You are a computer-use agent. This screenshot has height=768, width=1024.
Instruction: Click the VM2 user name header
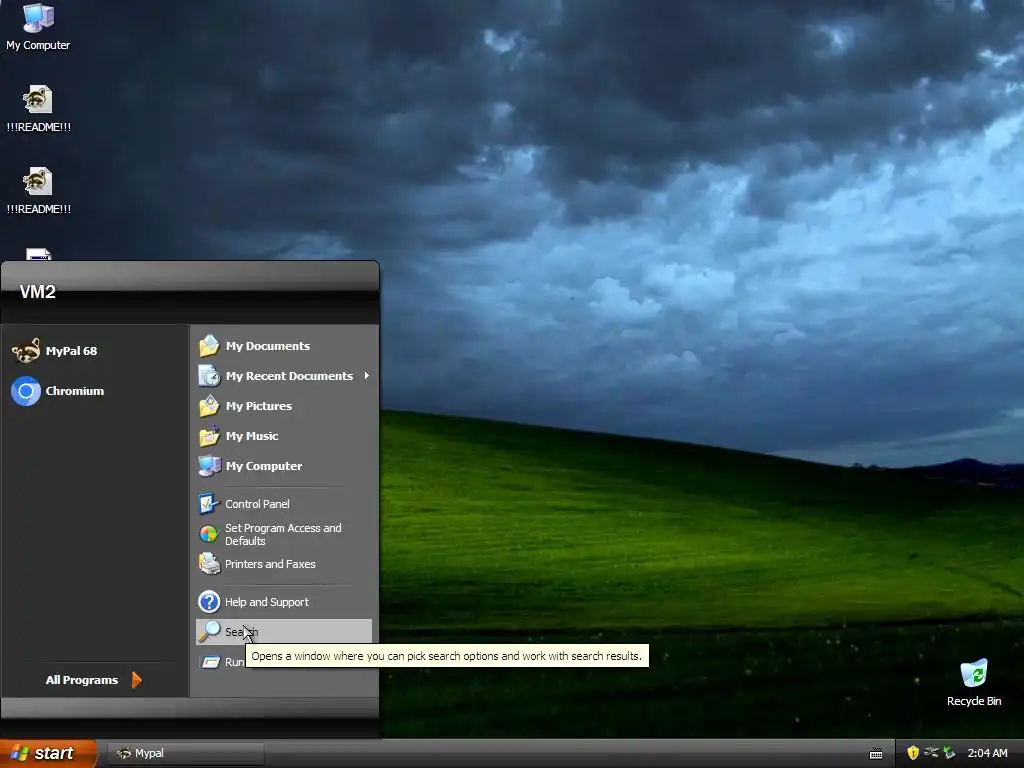[x=37, y=292]
